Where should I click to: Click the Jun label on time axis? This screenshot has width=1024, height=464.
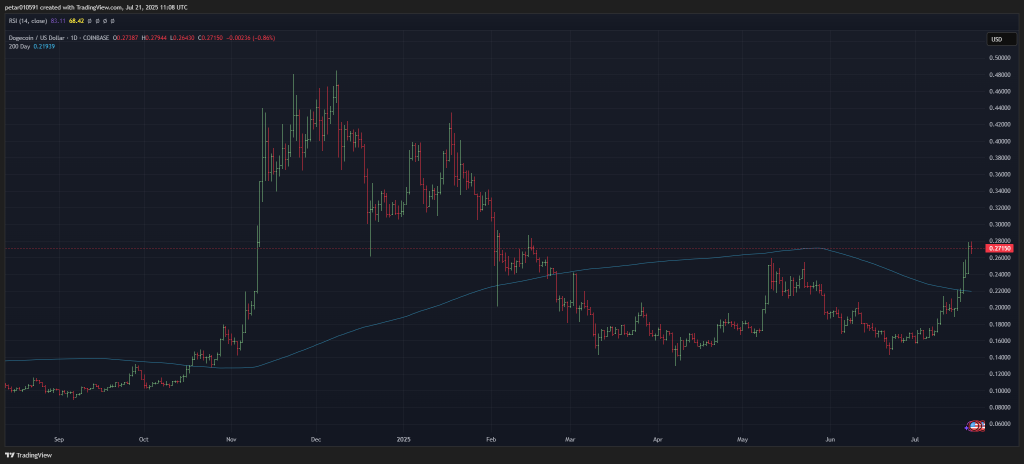(x=829, y=440)
